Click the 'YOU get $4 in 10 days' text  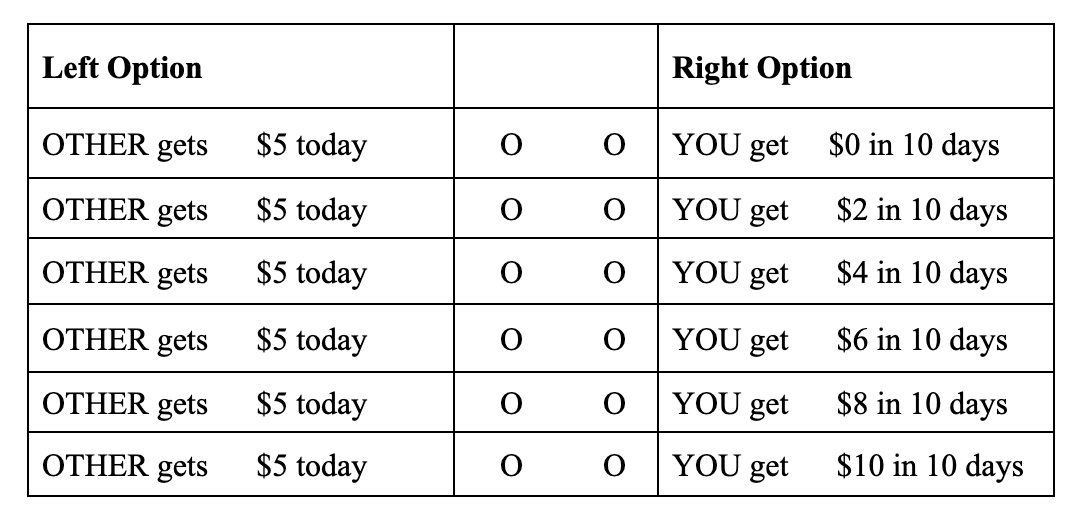[840, 274]
